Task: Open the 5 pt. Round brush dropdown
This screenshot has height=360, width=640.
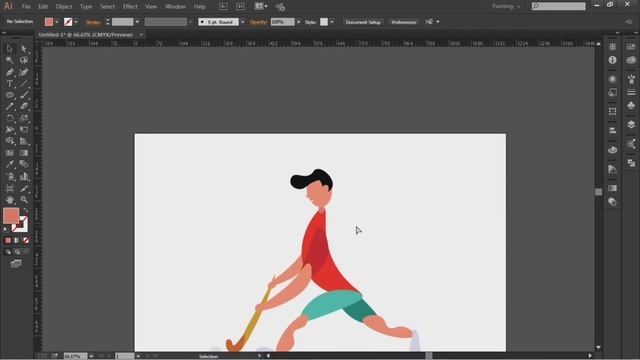Action: 242,22
